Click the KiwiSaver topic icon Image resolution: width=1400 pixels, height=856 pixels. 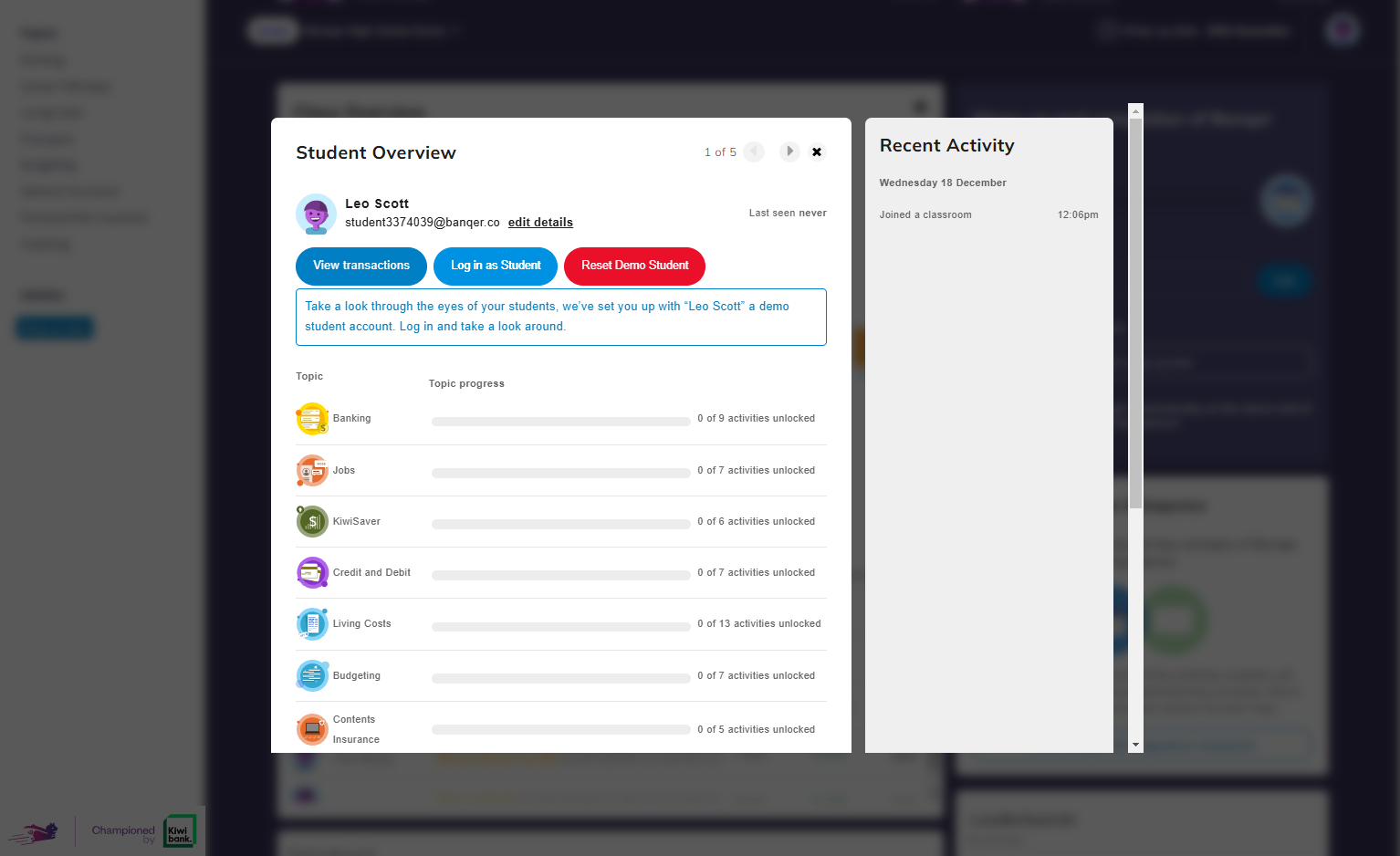pos(312,522)
